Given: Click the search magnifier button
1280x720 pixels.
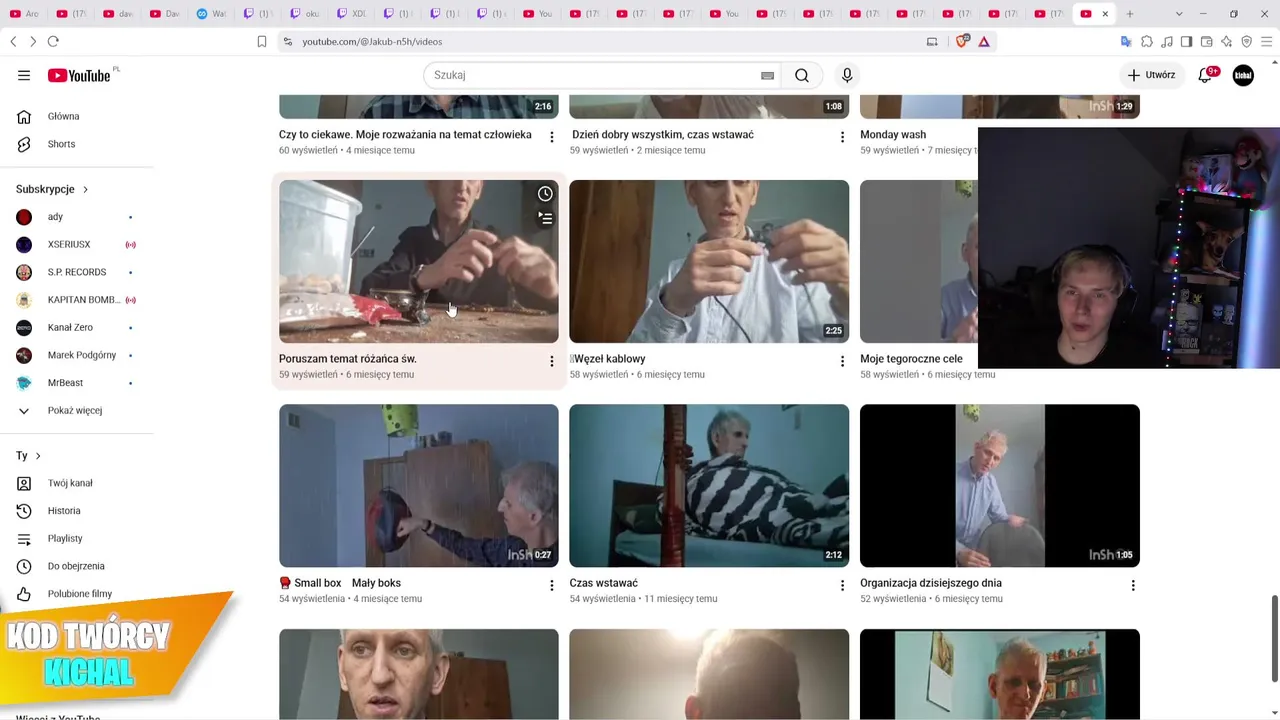Looking at the screenshot, I should [x=802, y=75].
